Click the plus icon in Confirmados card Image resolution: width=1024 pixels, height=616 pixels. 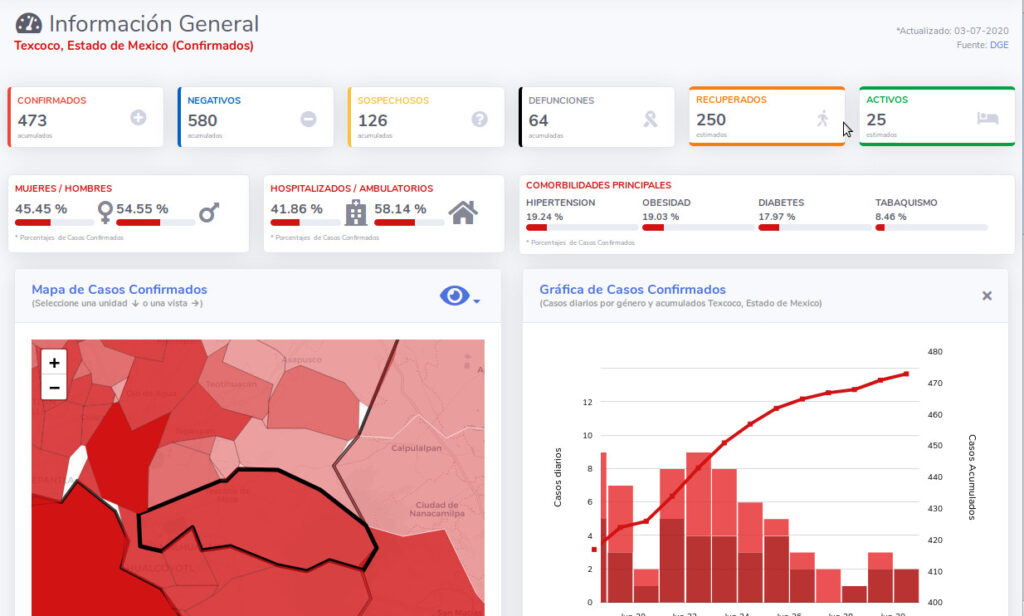[x=138, y=118]
